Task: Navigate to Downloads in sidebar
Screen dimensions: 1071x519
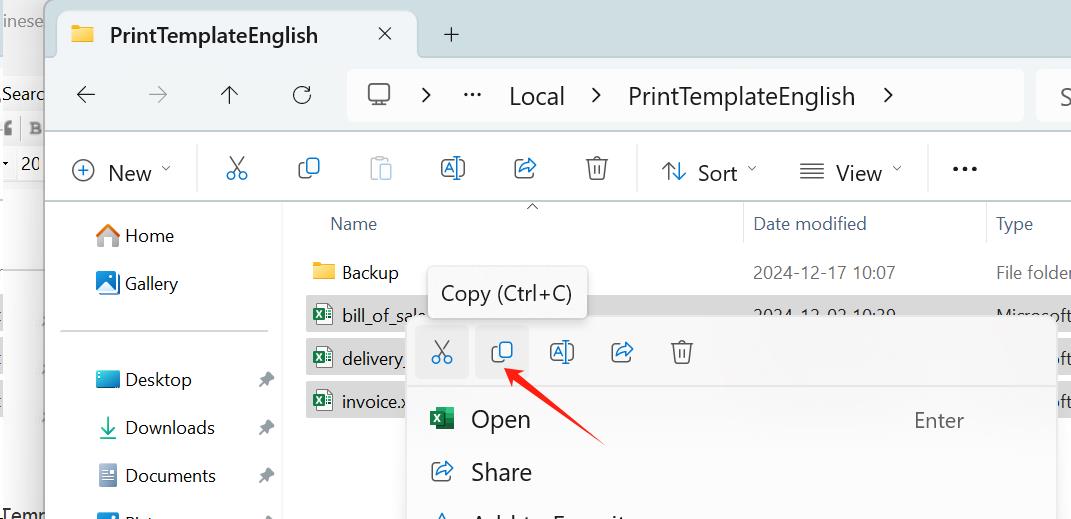Action: [169, 428]
